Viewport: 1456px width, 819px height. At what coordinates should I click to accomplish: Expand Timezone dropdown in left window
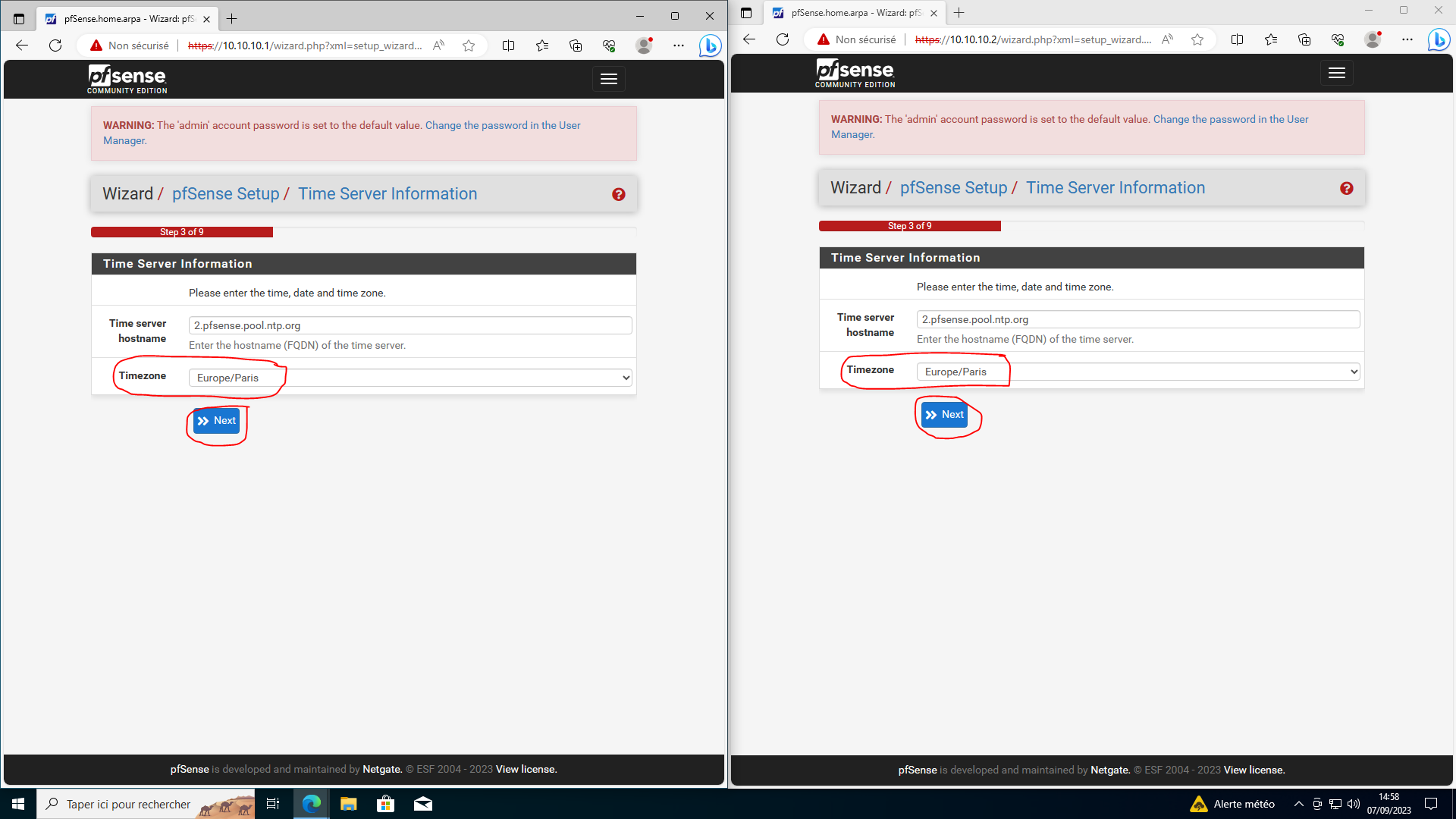tap(409, 378)
